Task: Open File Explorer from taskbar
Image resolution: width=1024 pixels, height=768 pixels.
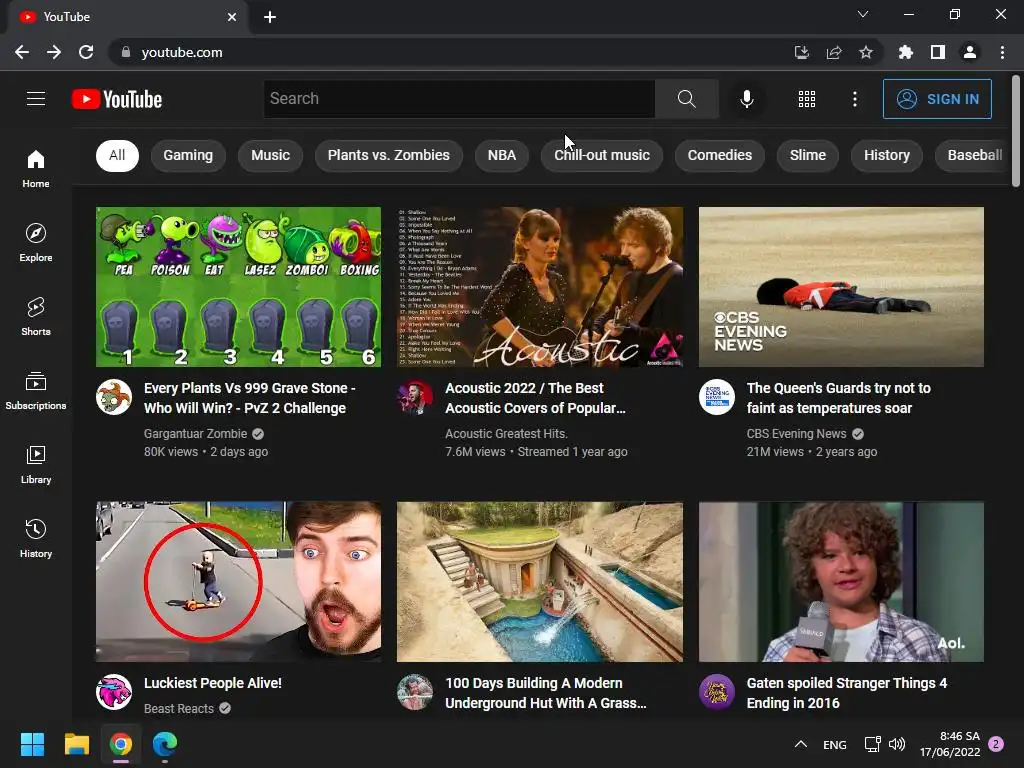Action: pyautogui.click(x=76, y=744)
